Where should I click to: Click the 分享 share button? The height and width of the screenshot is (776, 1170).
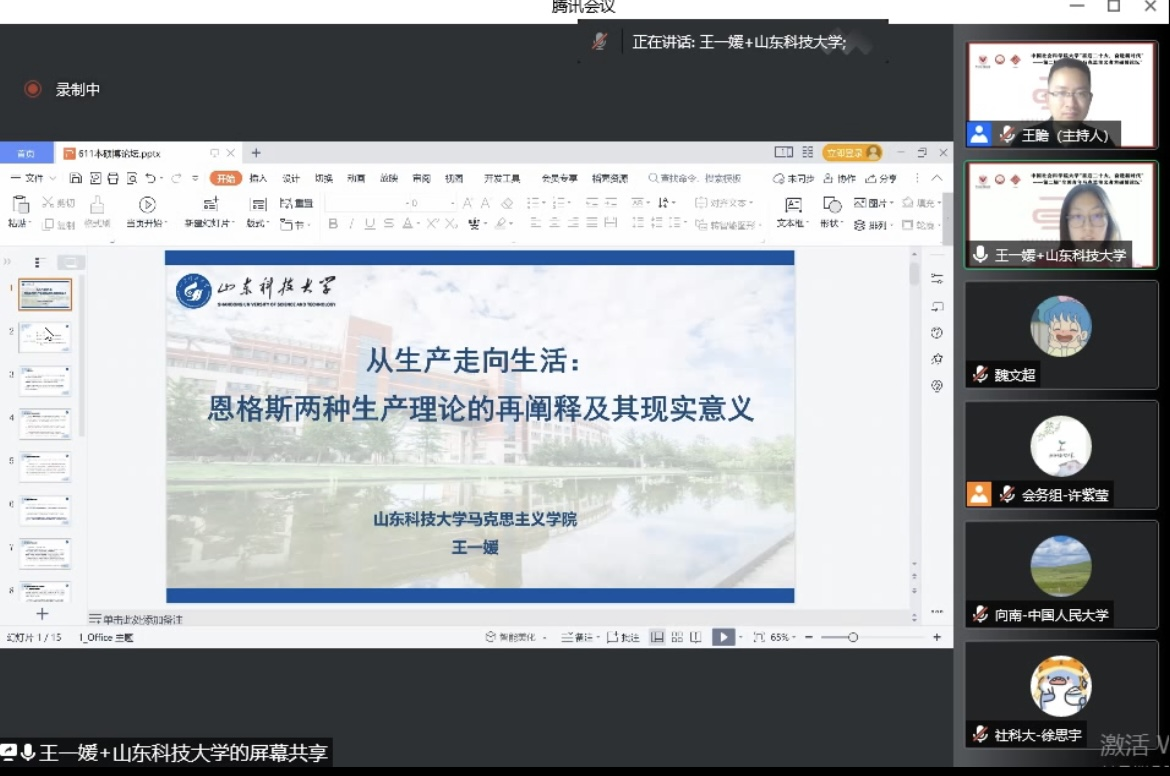click(883, 178)
